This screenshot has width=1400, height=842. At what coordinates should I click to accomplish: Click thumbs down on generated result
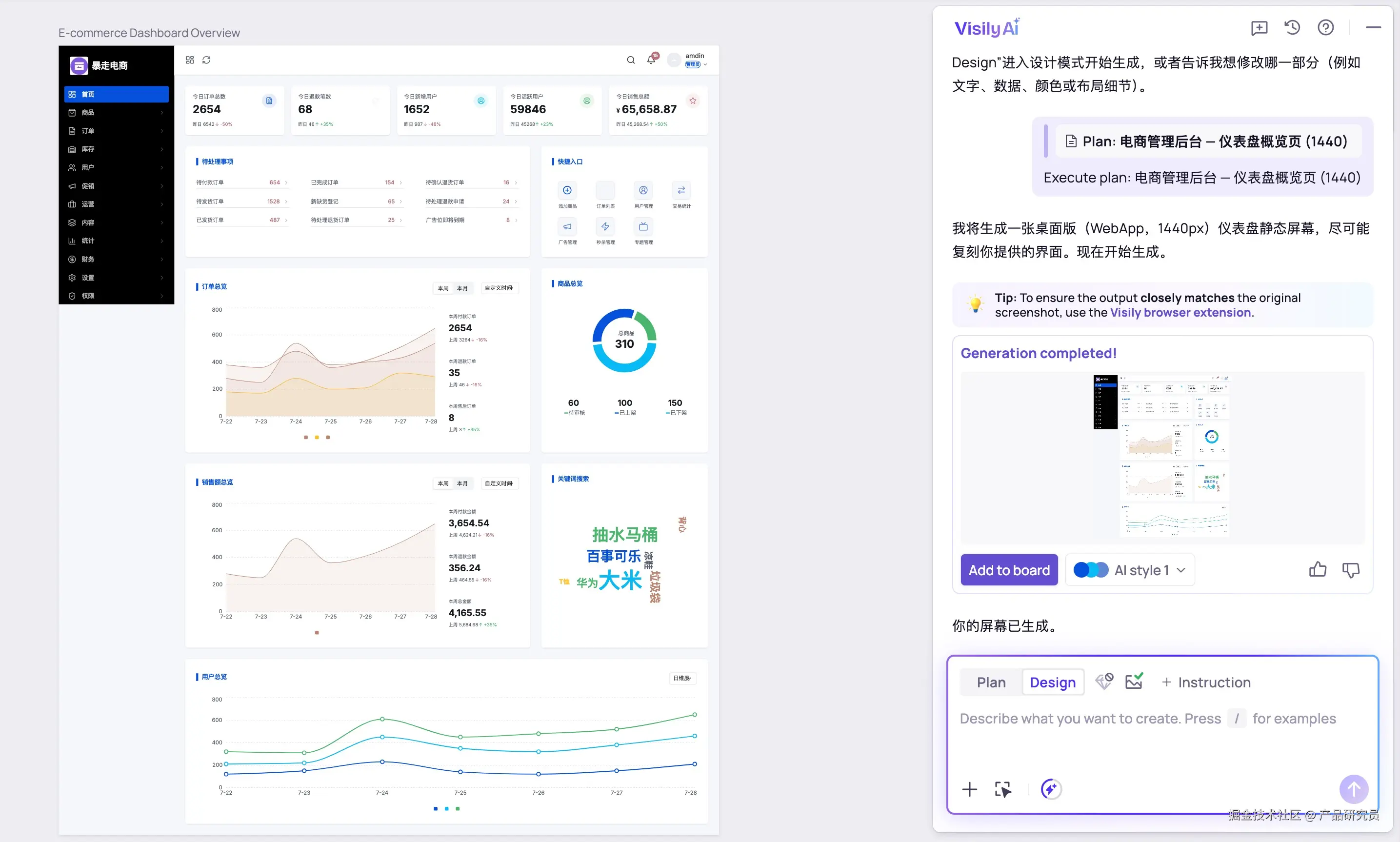1351,570
